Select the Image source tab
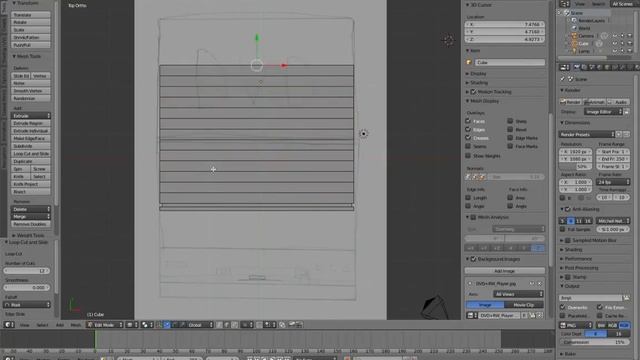Viewport: 640px width, 360px height. coord(485,305)
